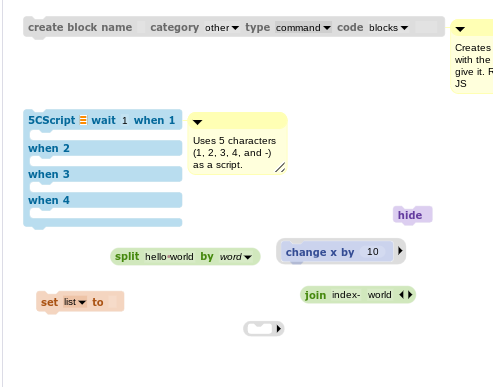Add a join input with right arrow
The width and height of the screenshot is (493, 387).
pos(410,295)
